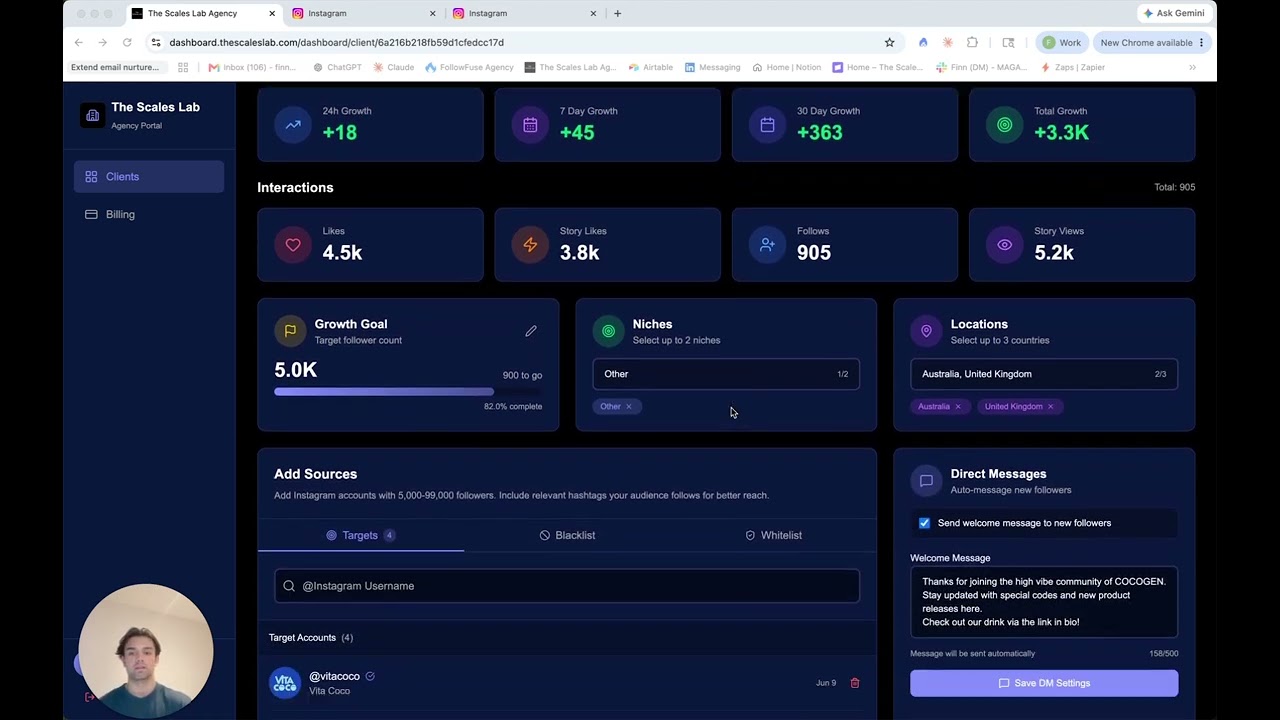This screenshot has height=720, width=1280.
Task: Remove the Other niche tag
Action: [629, 407]
